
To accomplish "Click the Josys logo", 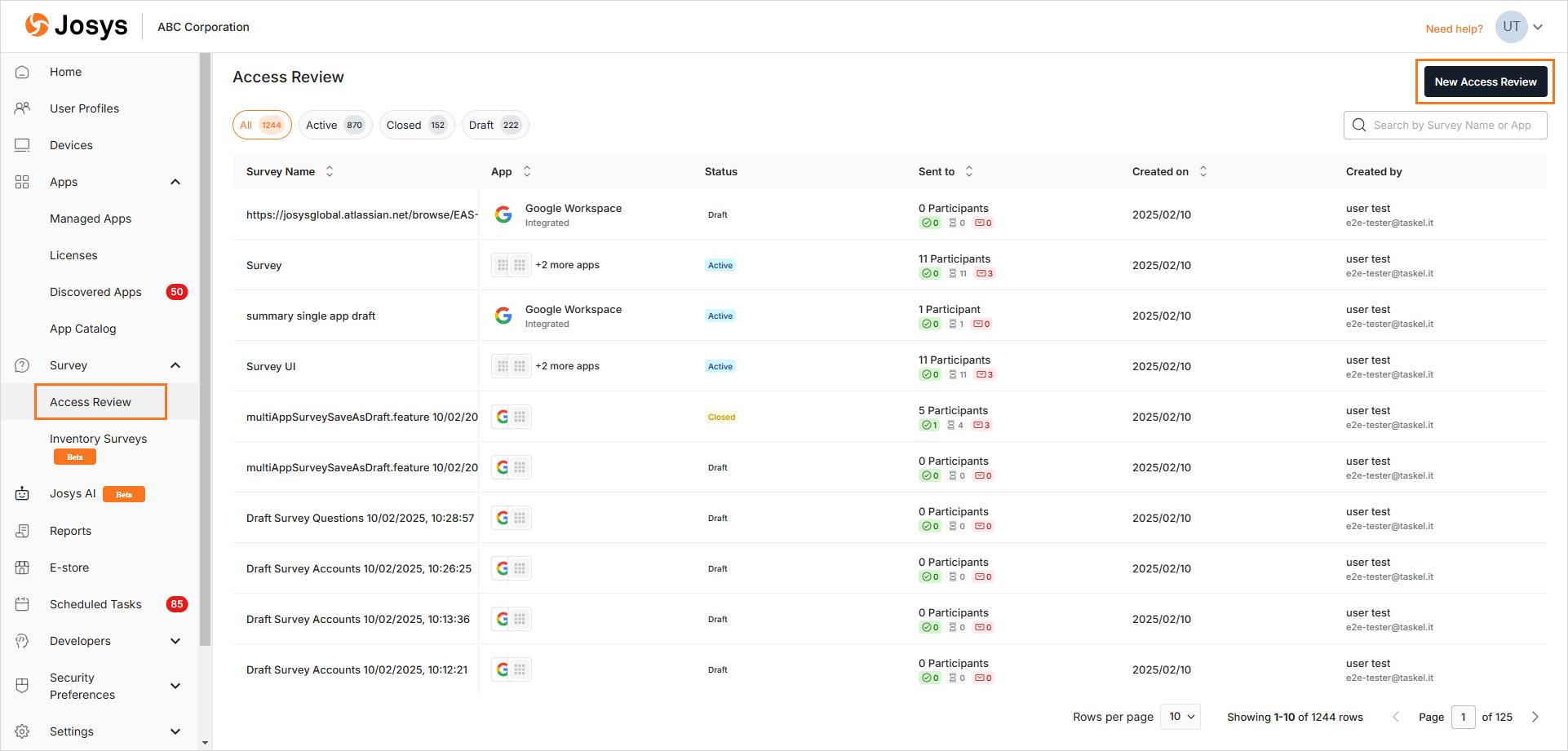I will click(76, 26).
